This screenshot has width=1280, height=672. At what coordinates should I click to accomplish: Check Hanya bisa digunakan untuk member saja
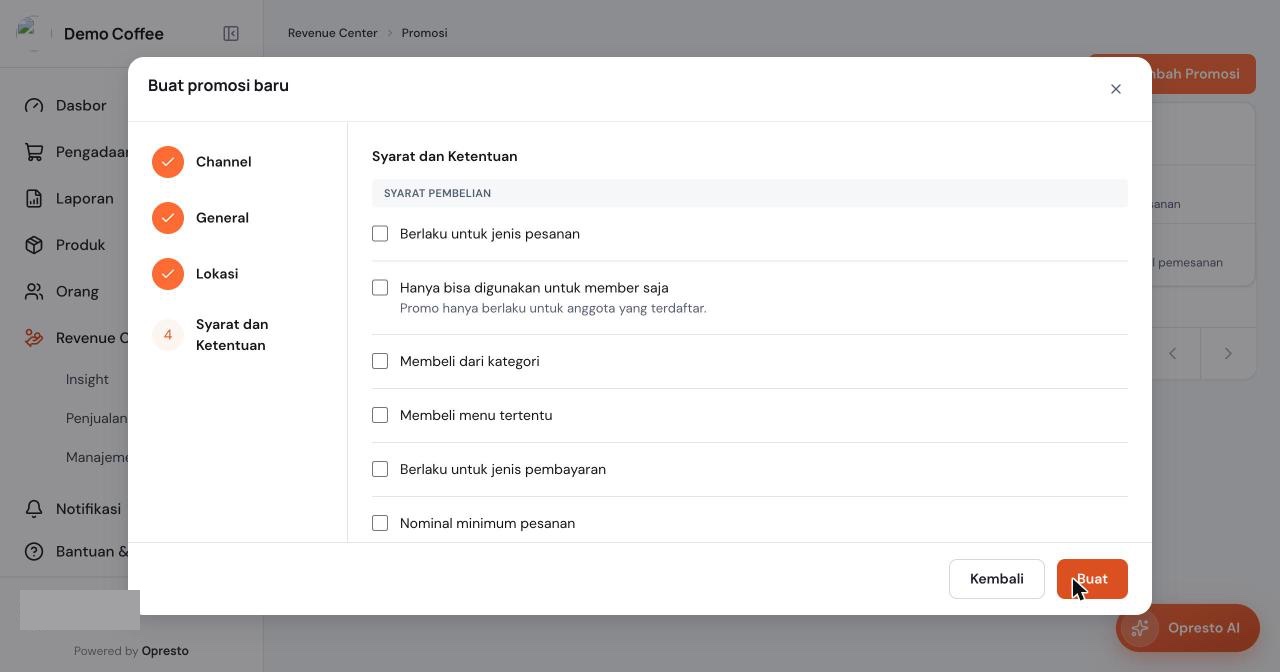[380, 288]
